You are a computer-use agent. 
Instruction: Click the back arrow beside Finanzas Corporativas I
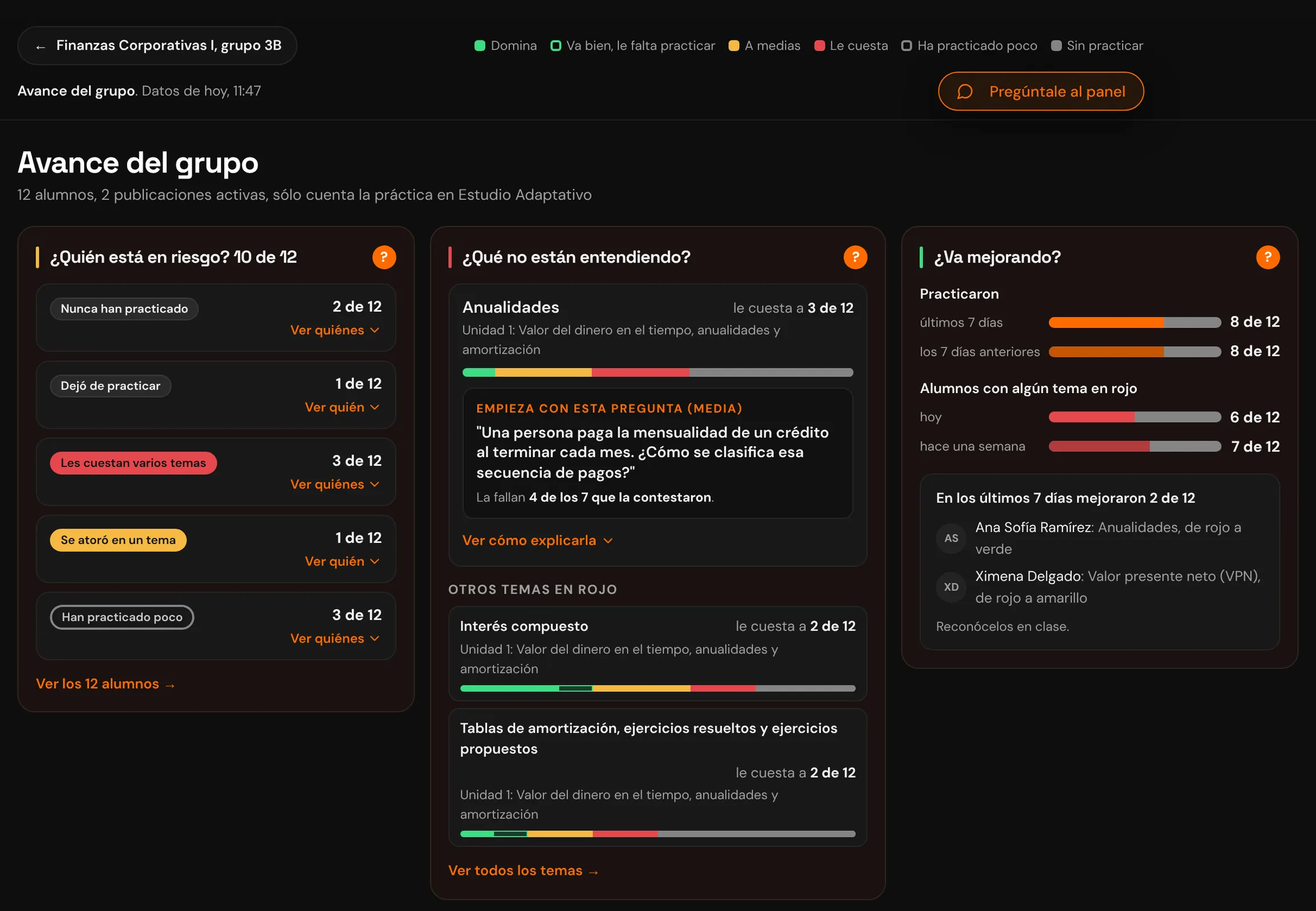40,46
